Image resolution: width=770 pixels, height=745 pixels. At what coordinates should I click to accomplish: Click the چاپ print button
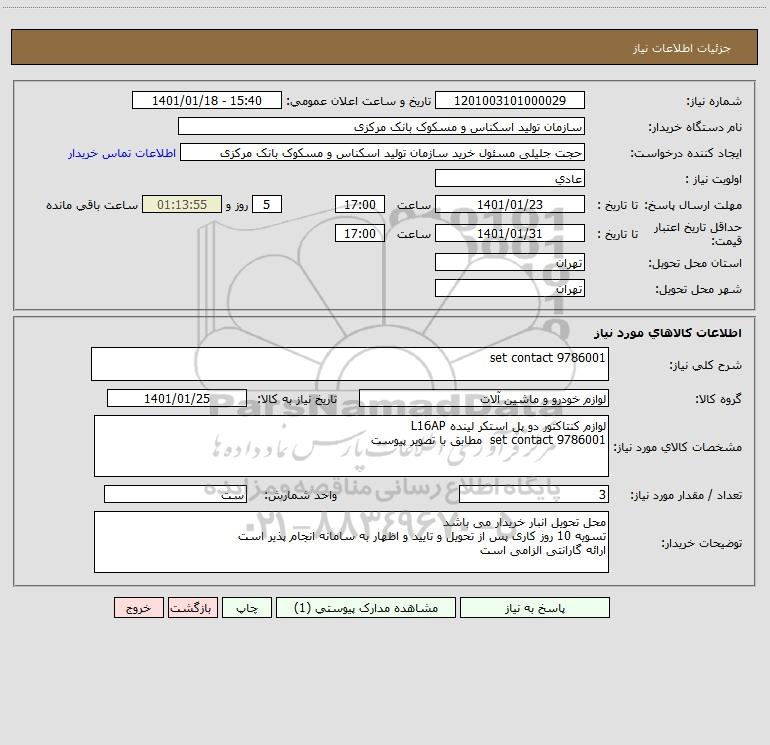pyautogui.click(x=247, y=607)
